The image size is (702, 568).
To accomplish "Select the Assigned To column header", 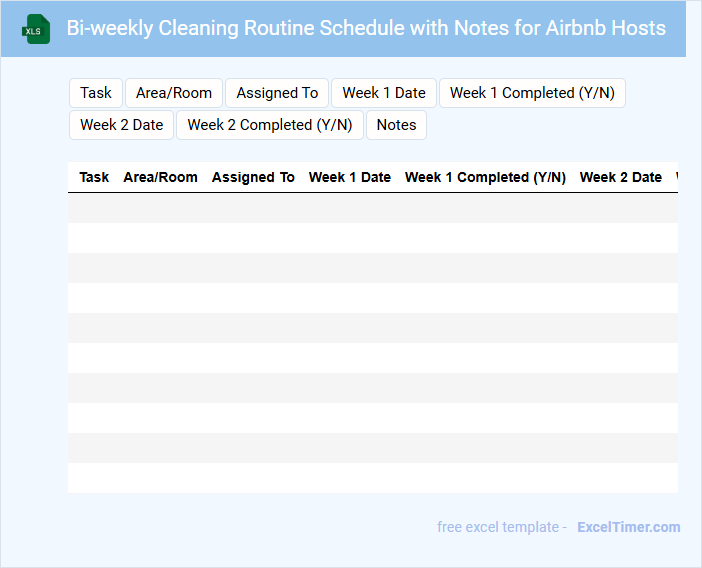I will coord(253,177).
